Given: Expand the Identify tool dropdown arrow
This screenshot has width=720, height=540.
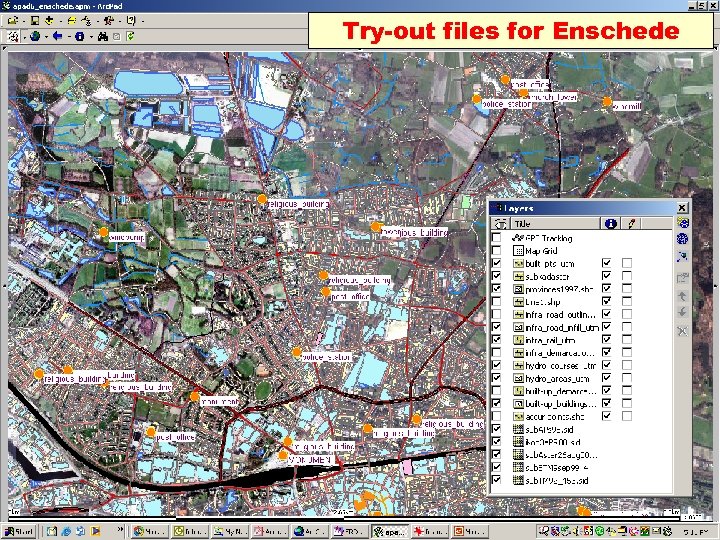Looking at the screenshot, I should point(90,36).
